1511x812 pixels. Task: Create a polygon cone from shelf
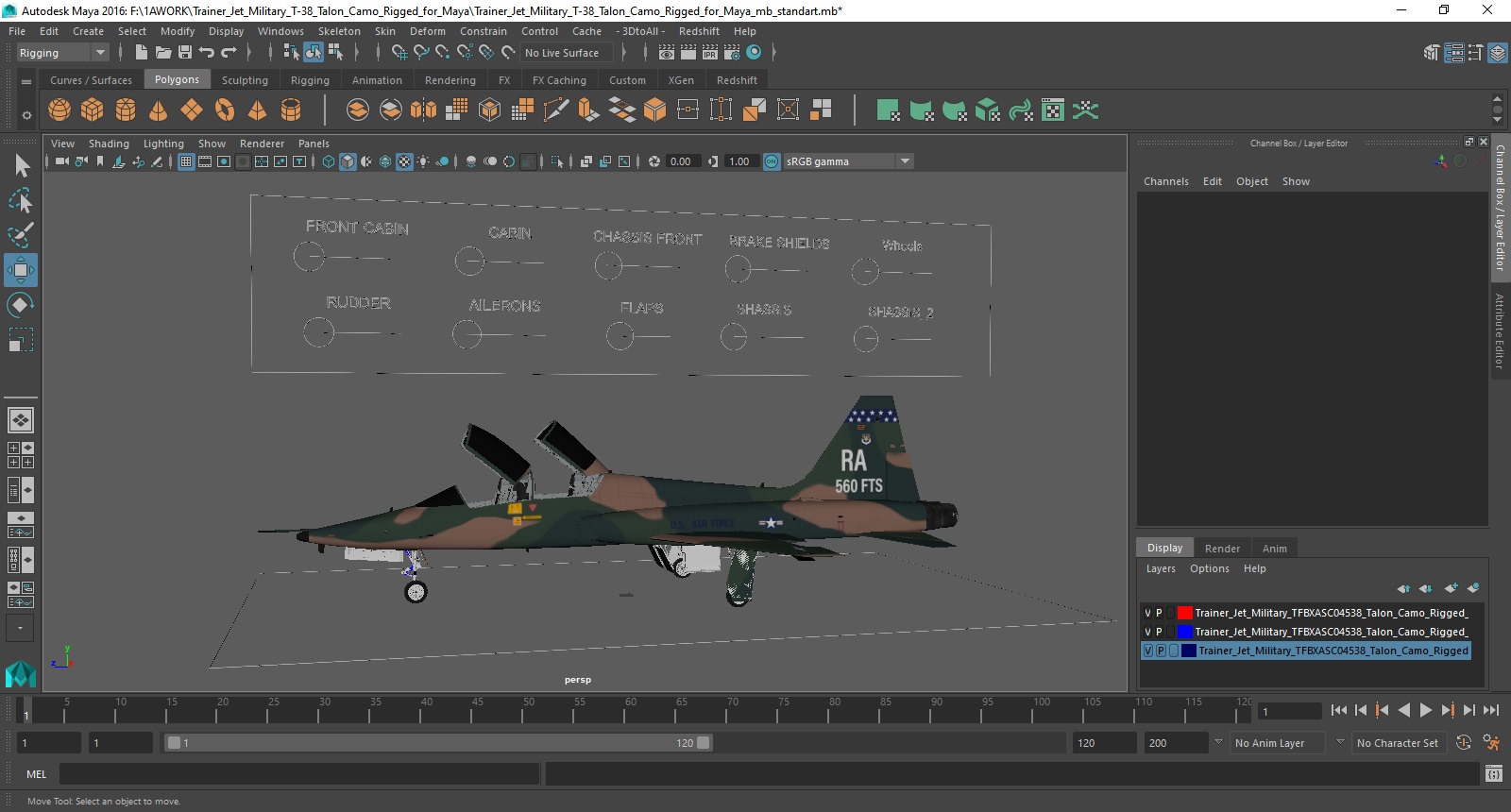click(x=159, y=110)
